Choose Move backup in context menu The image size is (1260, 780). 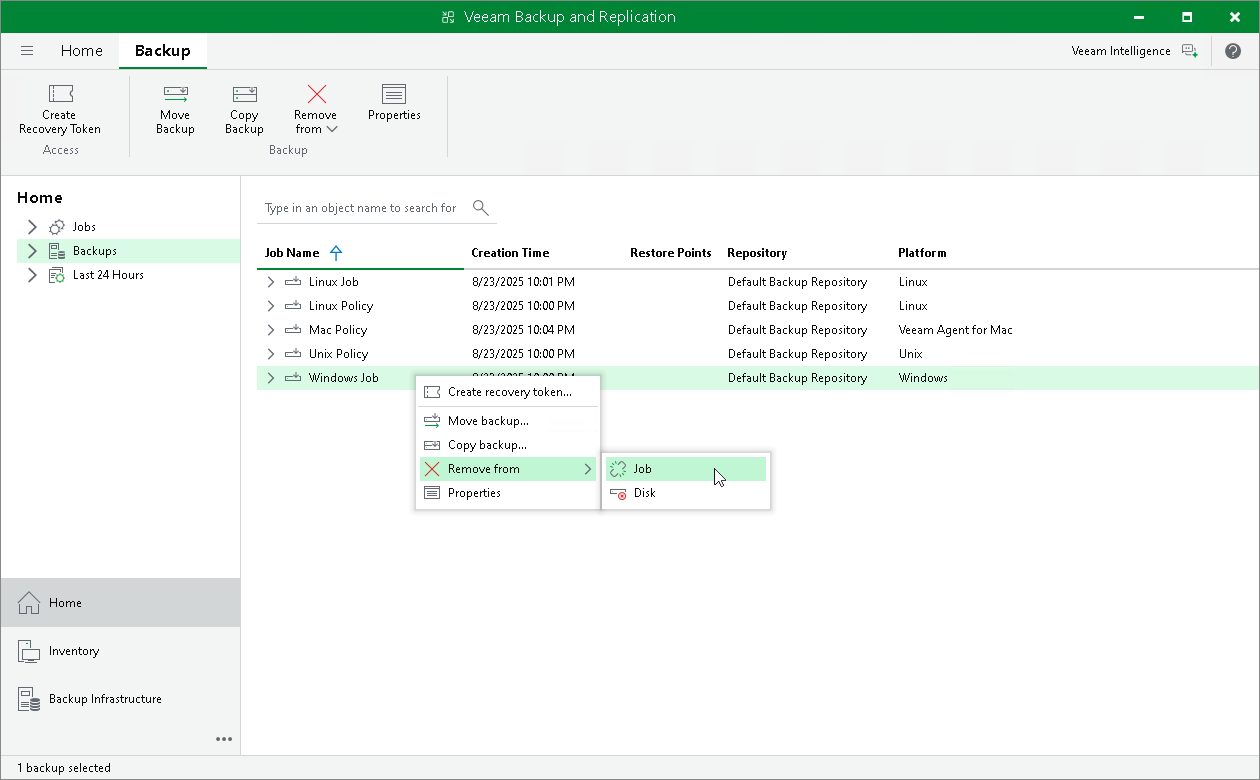point(508,421)
